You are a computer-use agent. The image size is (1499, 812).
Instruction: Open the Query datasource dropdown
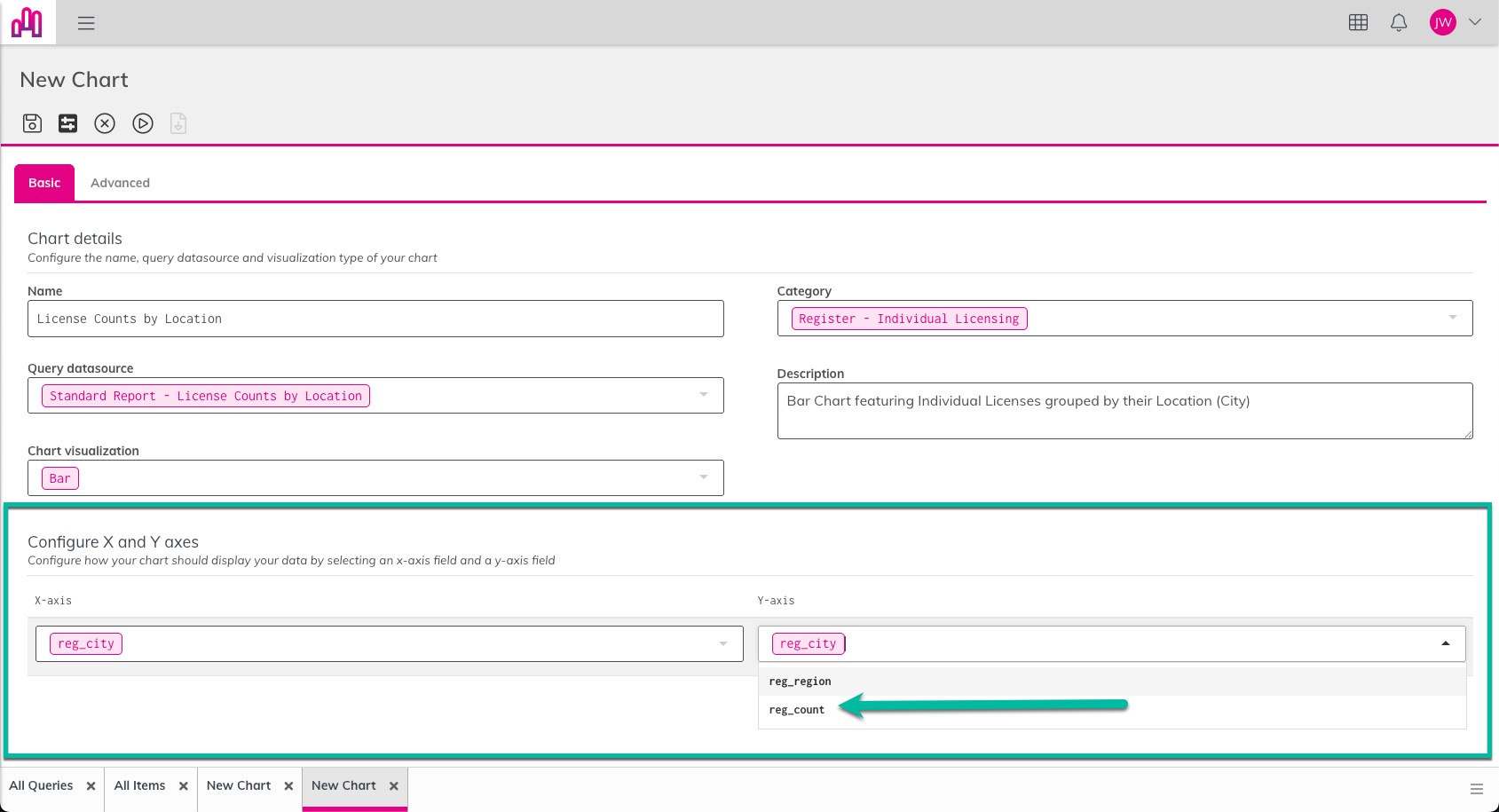pyautogui.click(x=704, y=395)
